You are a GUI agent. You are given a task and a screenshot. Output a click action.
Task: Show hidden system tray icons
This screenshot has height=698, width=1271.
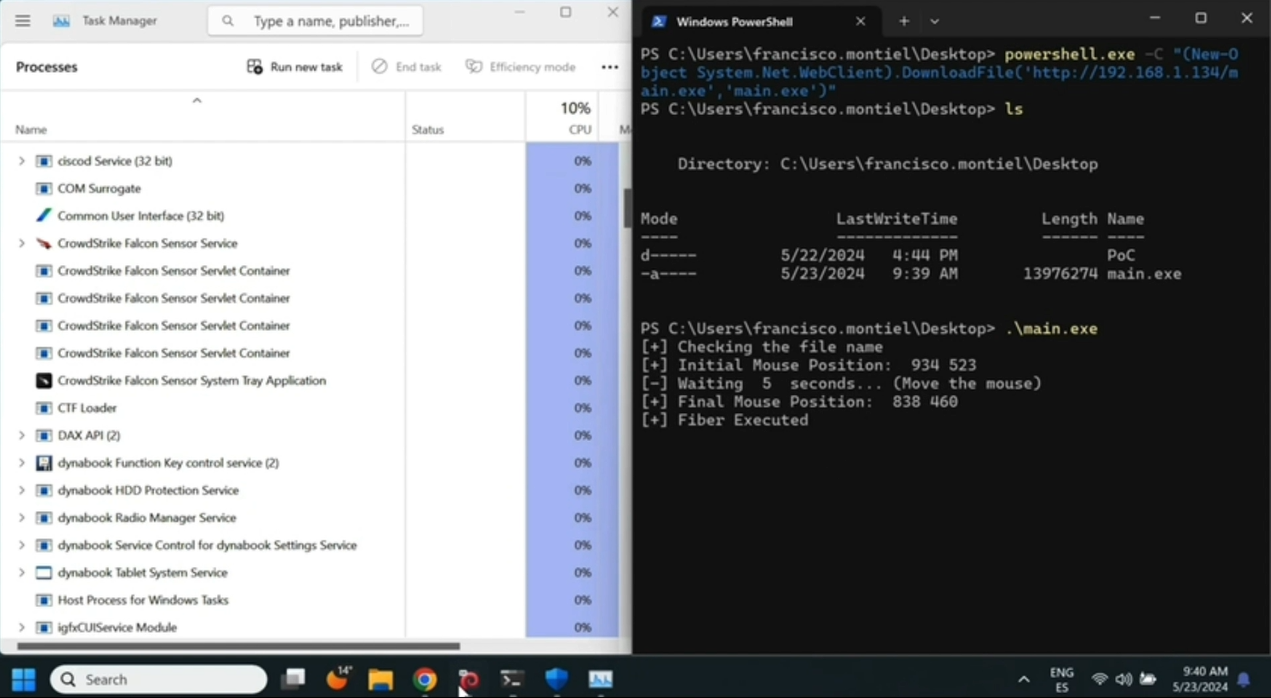[1023, 680]
